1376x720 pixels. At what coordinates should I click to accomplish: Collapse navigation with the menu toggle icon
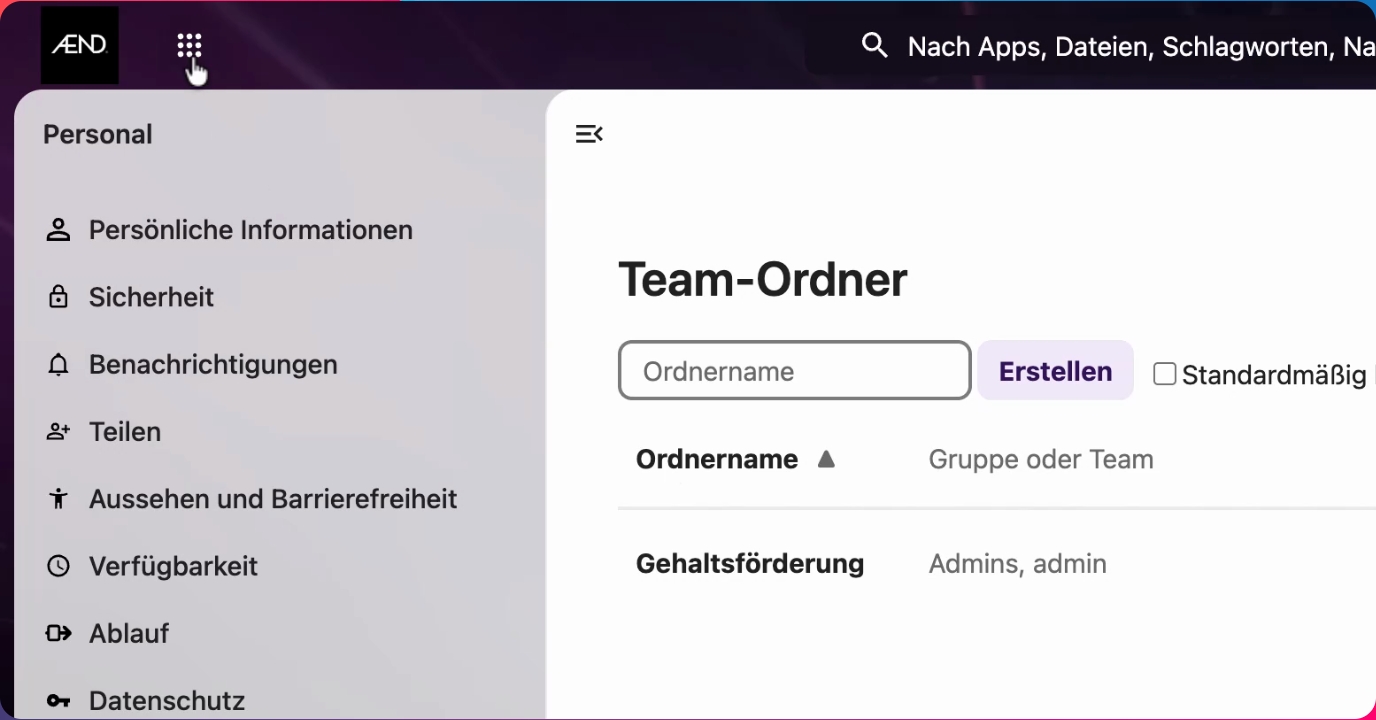pyautogui.click(x=589, y=134)
